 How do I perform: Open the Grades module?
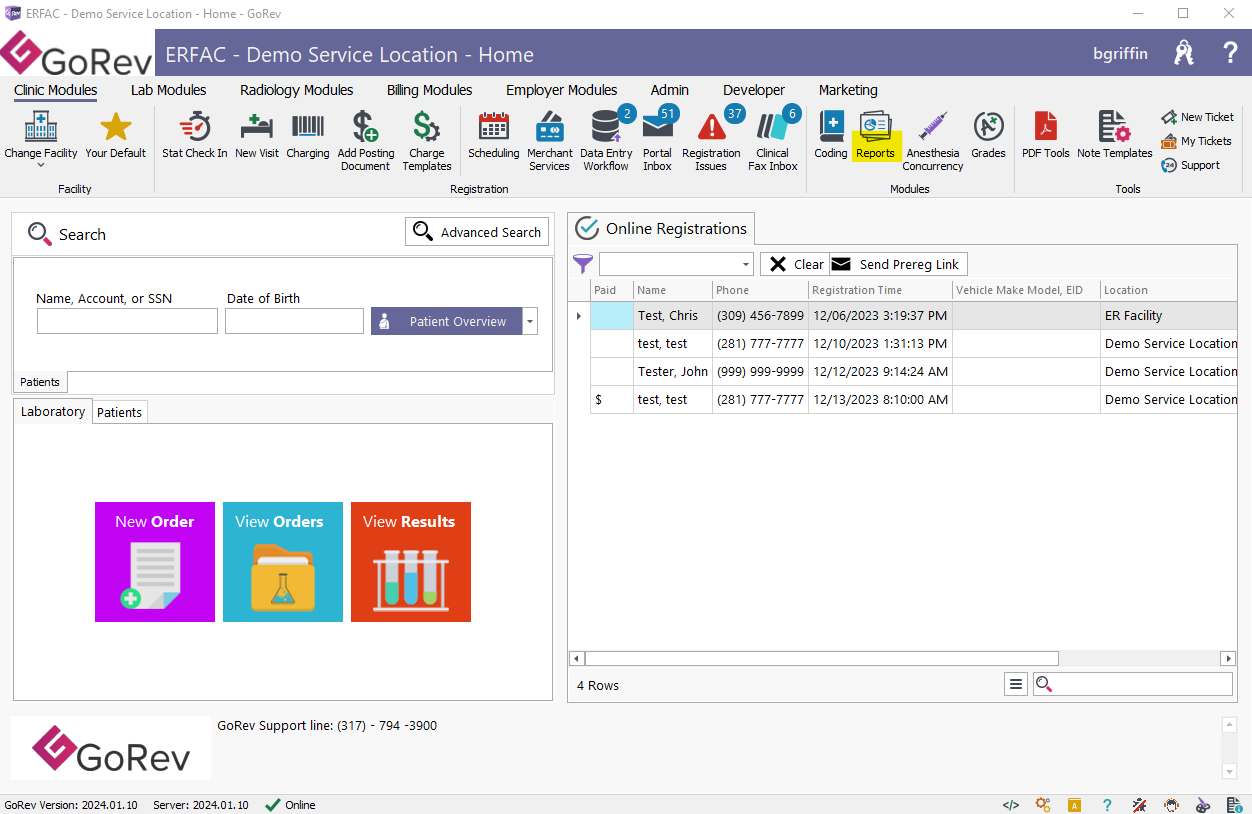(x=988, y=136)
